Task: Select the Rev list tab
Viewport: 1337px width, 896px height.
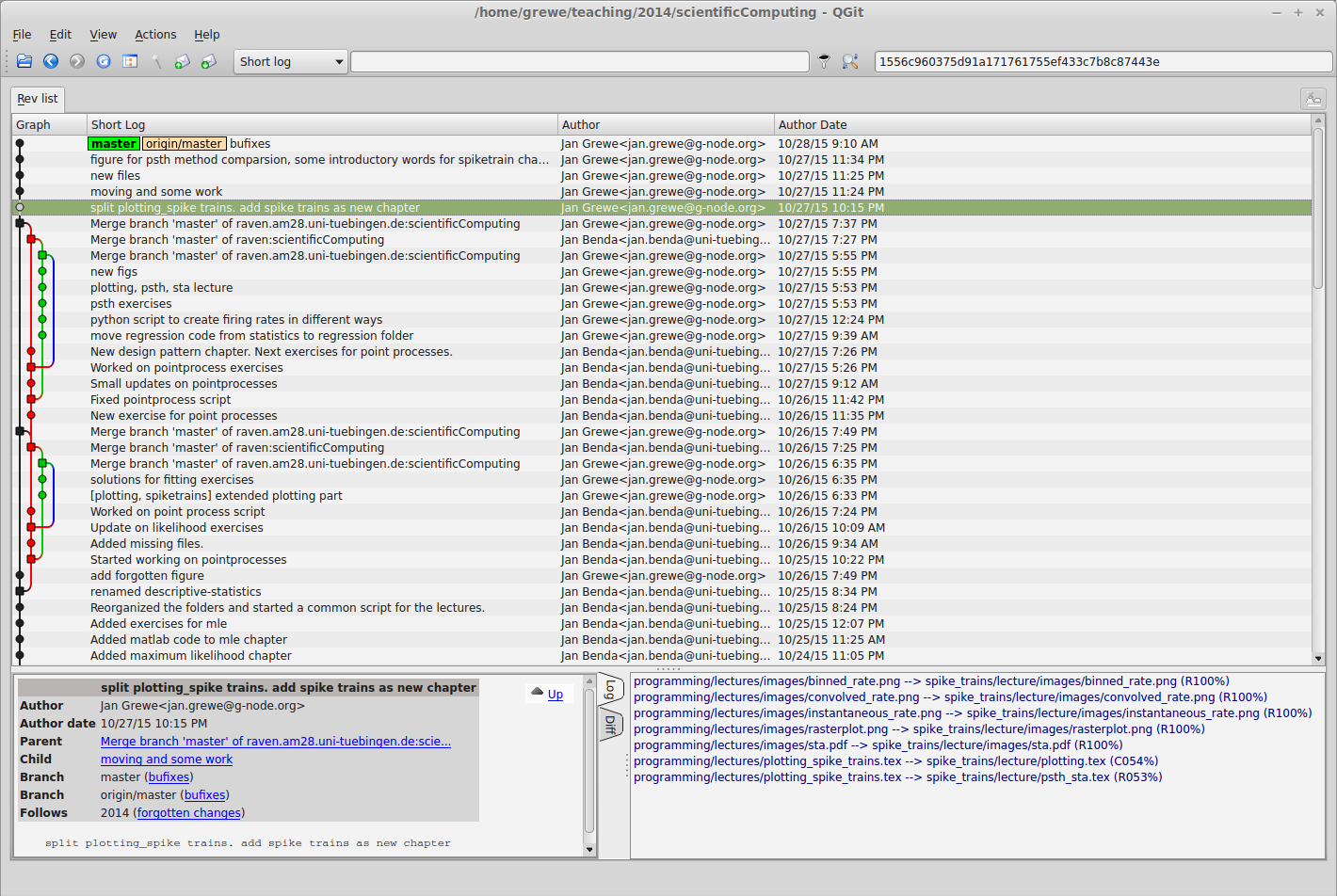Action: (38, 99)
